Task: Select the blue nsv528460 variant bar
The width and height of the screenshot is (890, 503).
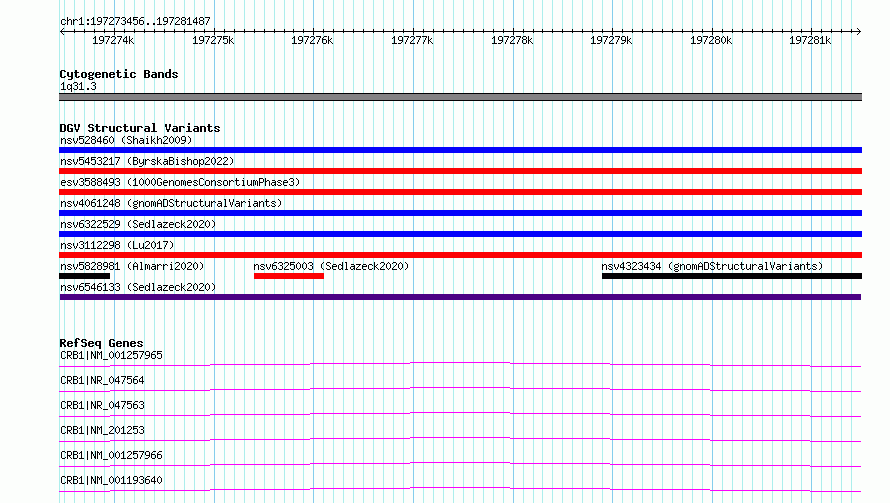Action: 460,150
